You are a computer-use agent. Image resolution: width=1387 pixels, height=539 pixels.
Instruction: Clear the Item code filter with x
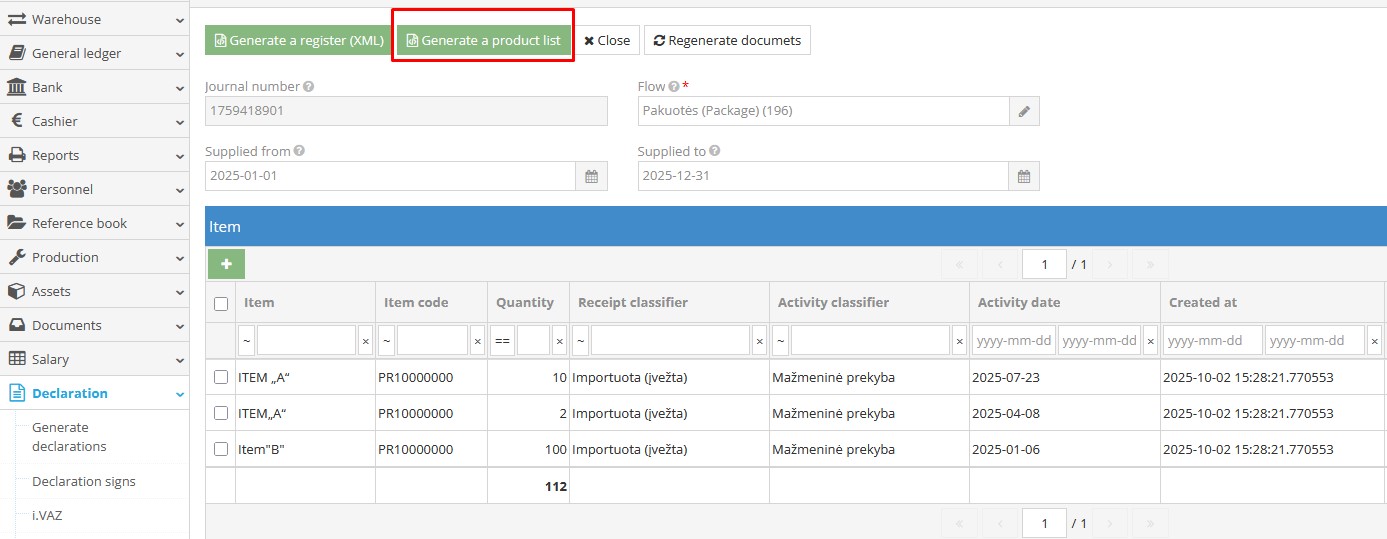pyautogui.click(x=477, y=341)
